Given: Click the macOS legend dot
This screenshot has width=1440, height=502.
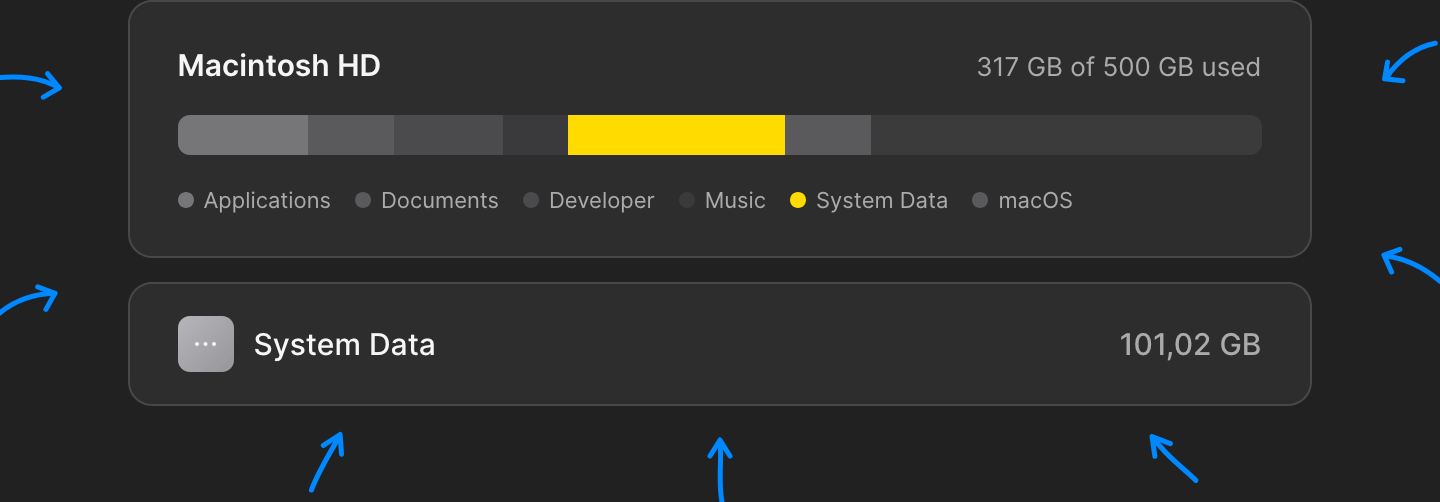Looking at the screenshot, I should 980,200.
